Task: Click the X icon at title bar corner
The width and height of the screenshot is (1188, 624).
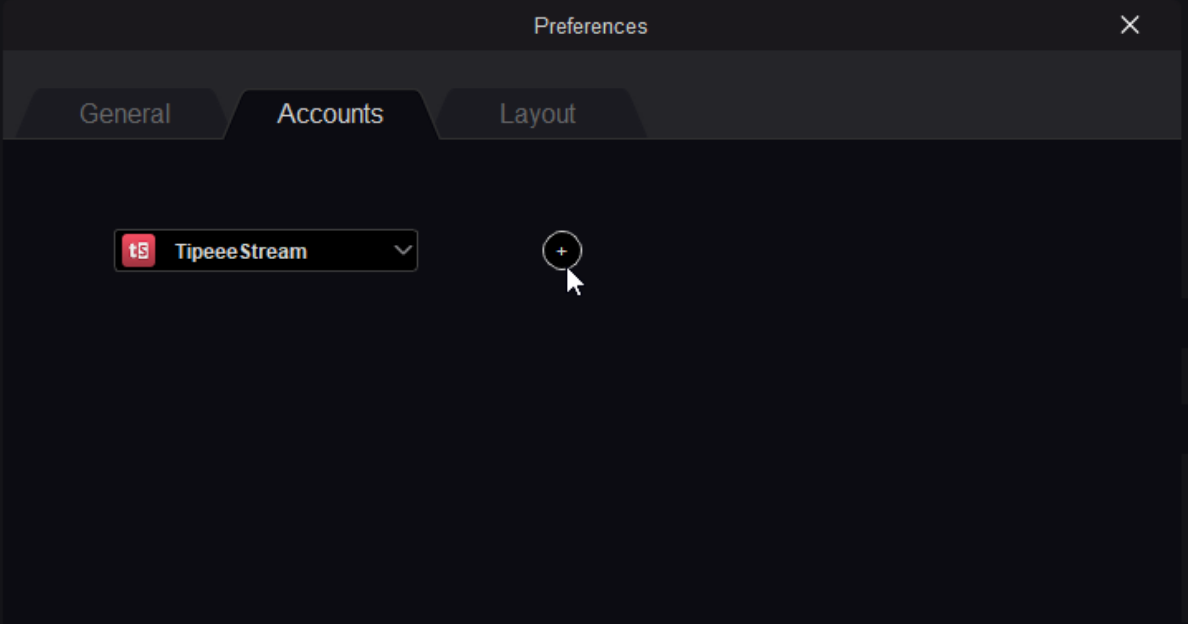Action: click(1130, 25)
